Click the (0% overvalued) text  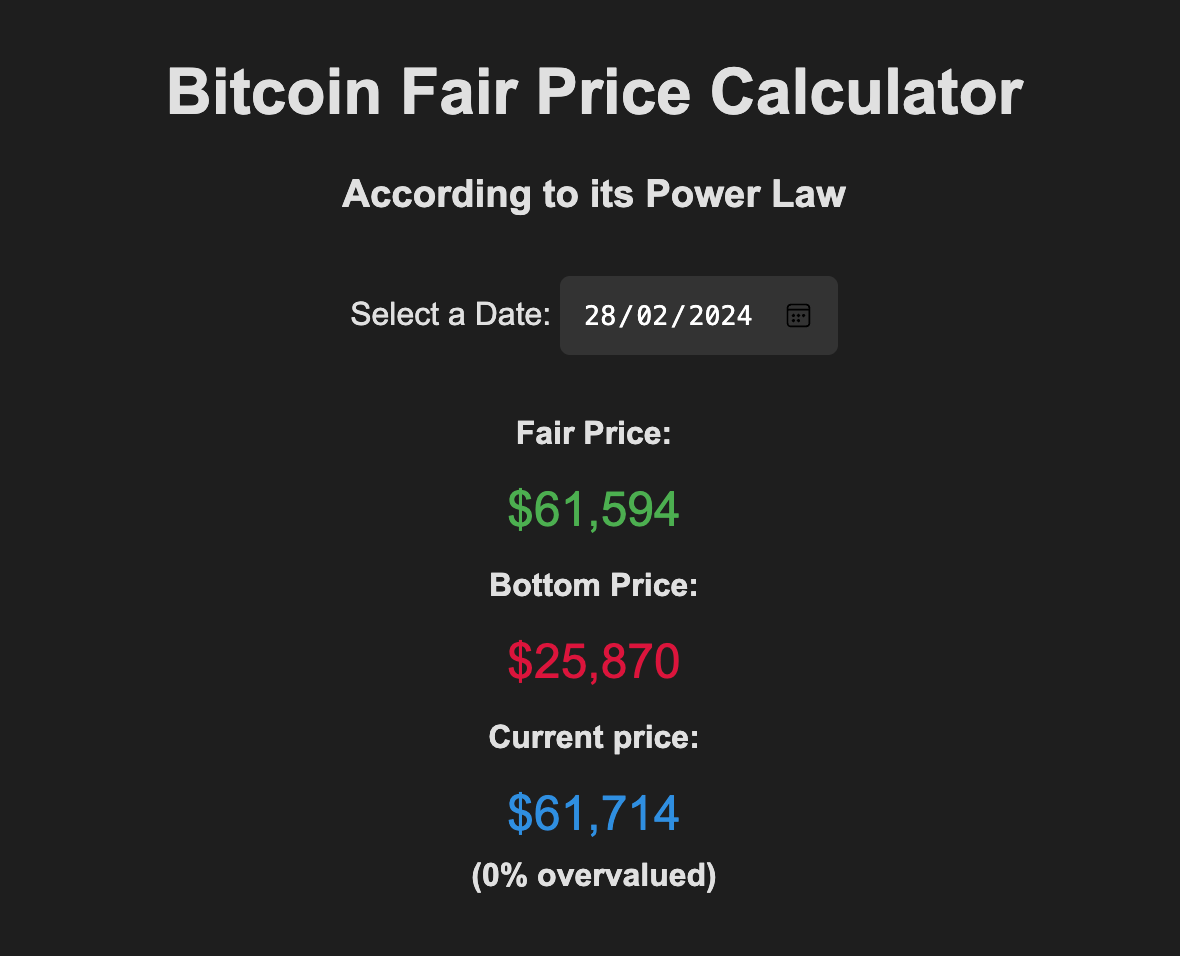click(x=593, y=875)
